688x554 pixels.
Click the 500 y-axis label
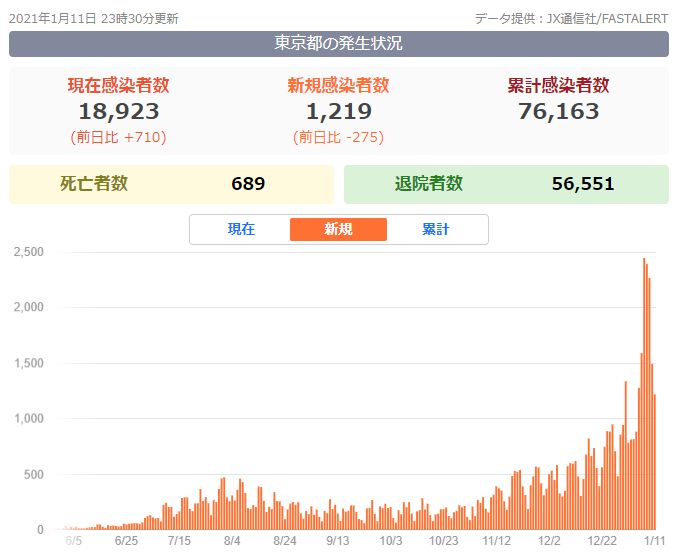(x=34, y=474)
